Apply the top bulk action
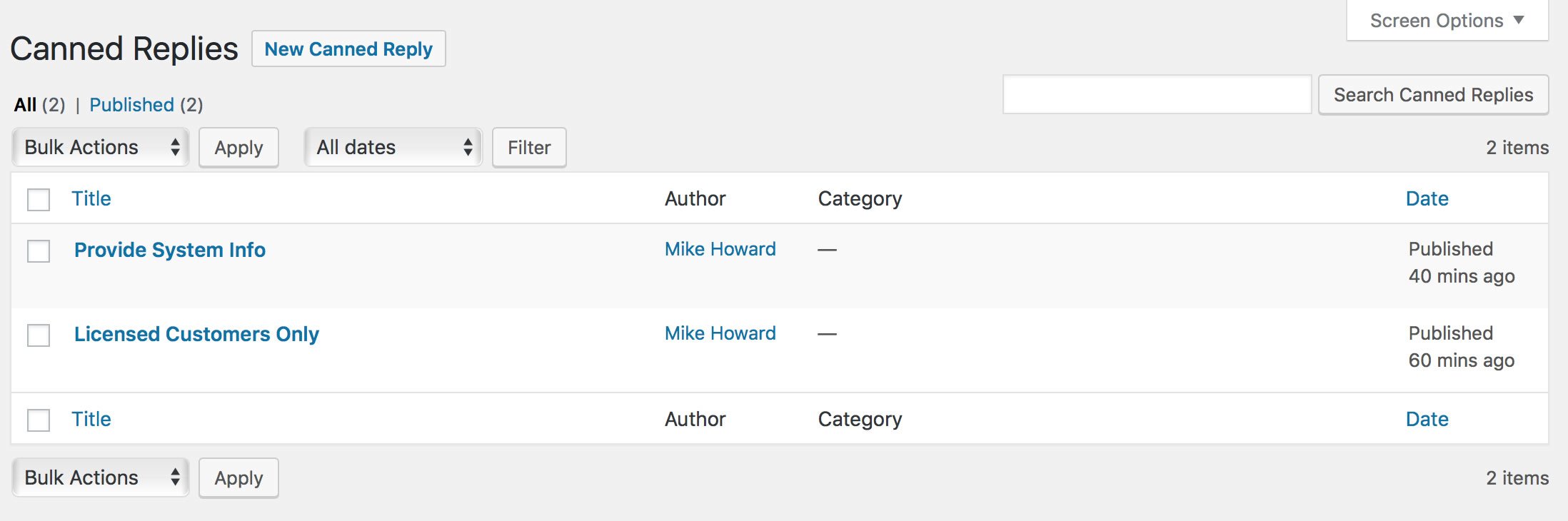The height and width of the screenshot is (521, 1568). point(238,148)
